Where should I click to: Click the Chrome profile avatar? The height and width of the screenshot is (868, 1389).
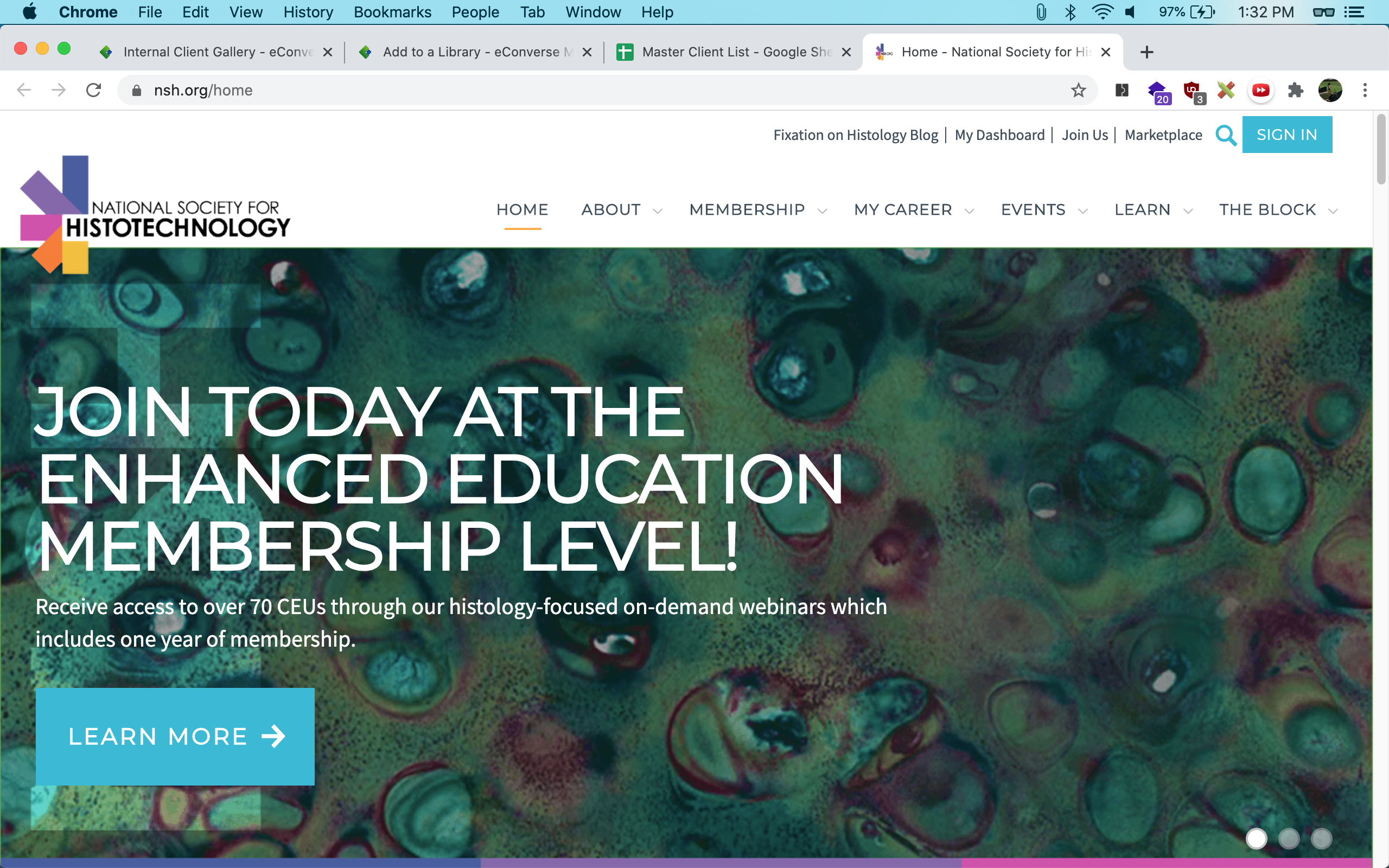tap(1330, 90)
